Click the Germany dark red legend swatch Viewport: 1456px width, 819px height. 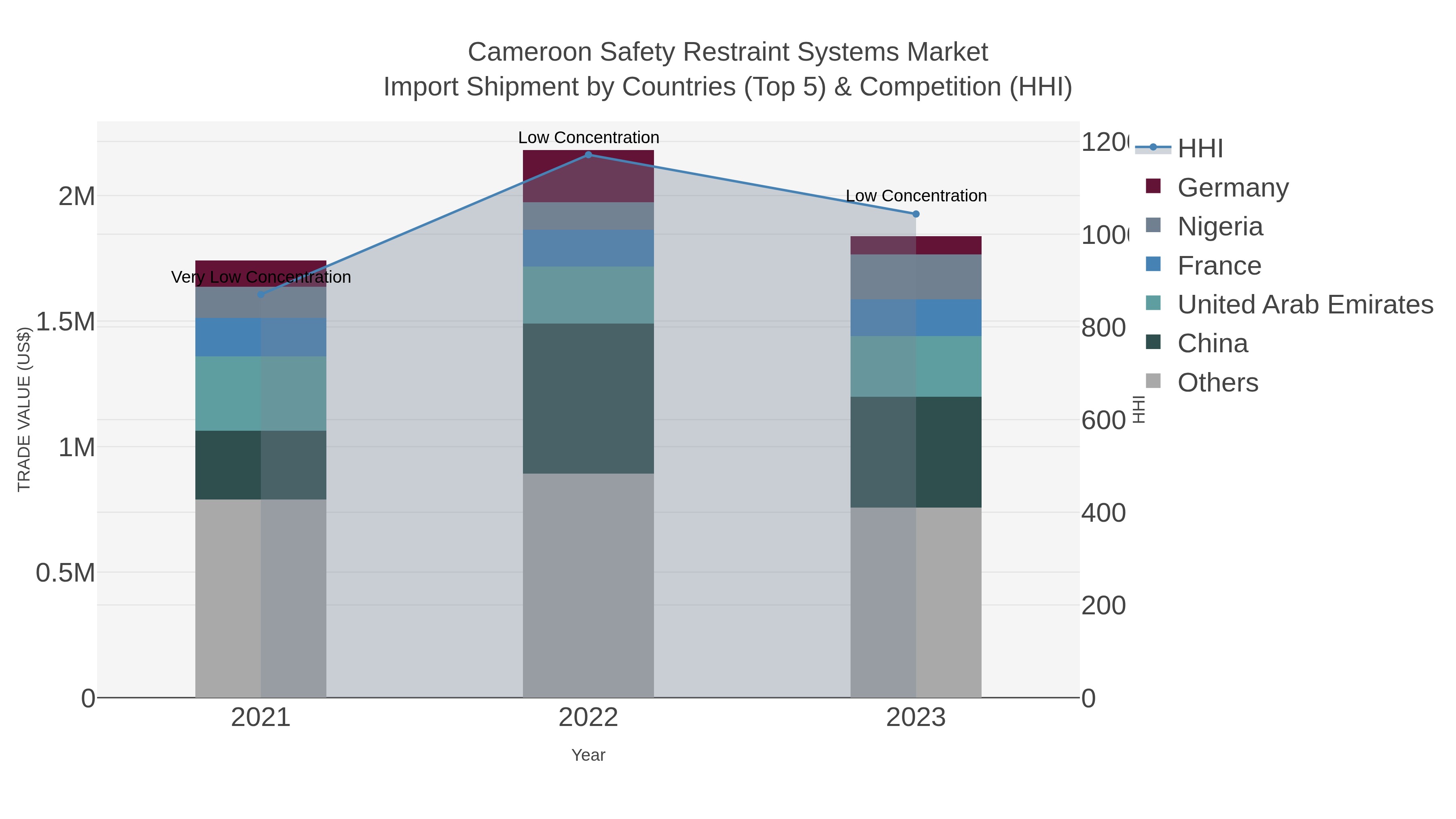tap(1153, 186)
